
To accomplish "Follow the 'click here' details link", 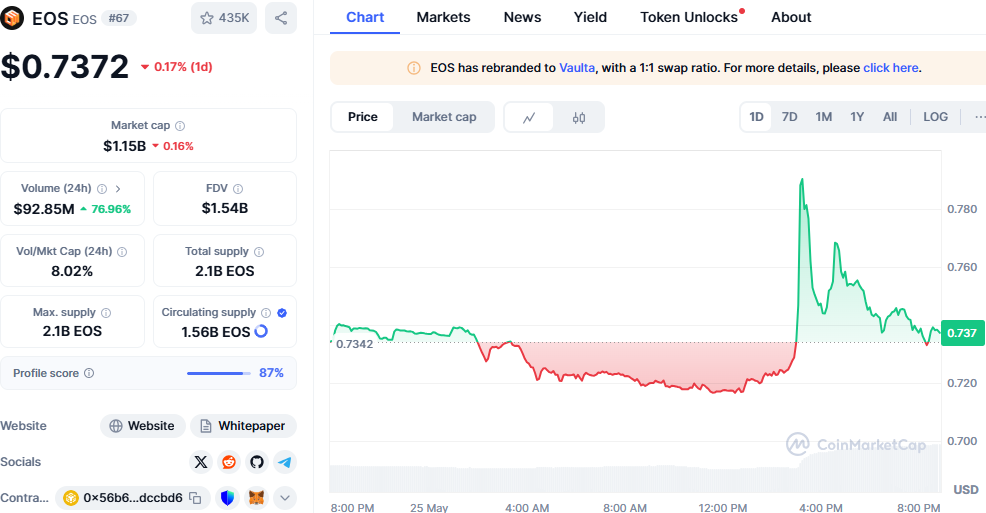I will click(x=890, y=68).
